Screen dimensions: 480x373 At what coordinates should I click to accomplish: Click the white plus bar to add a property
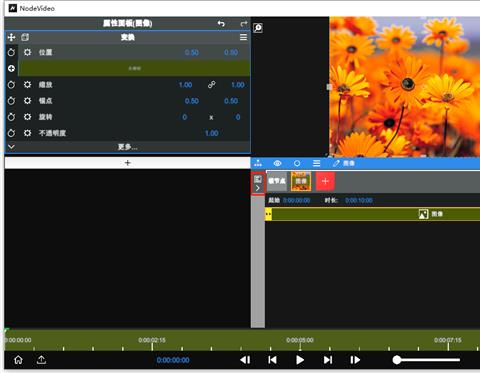tap(127, 163)
